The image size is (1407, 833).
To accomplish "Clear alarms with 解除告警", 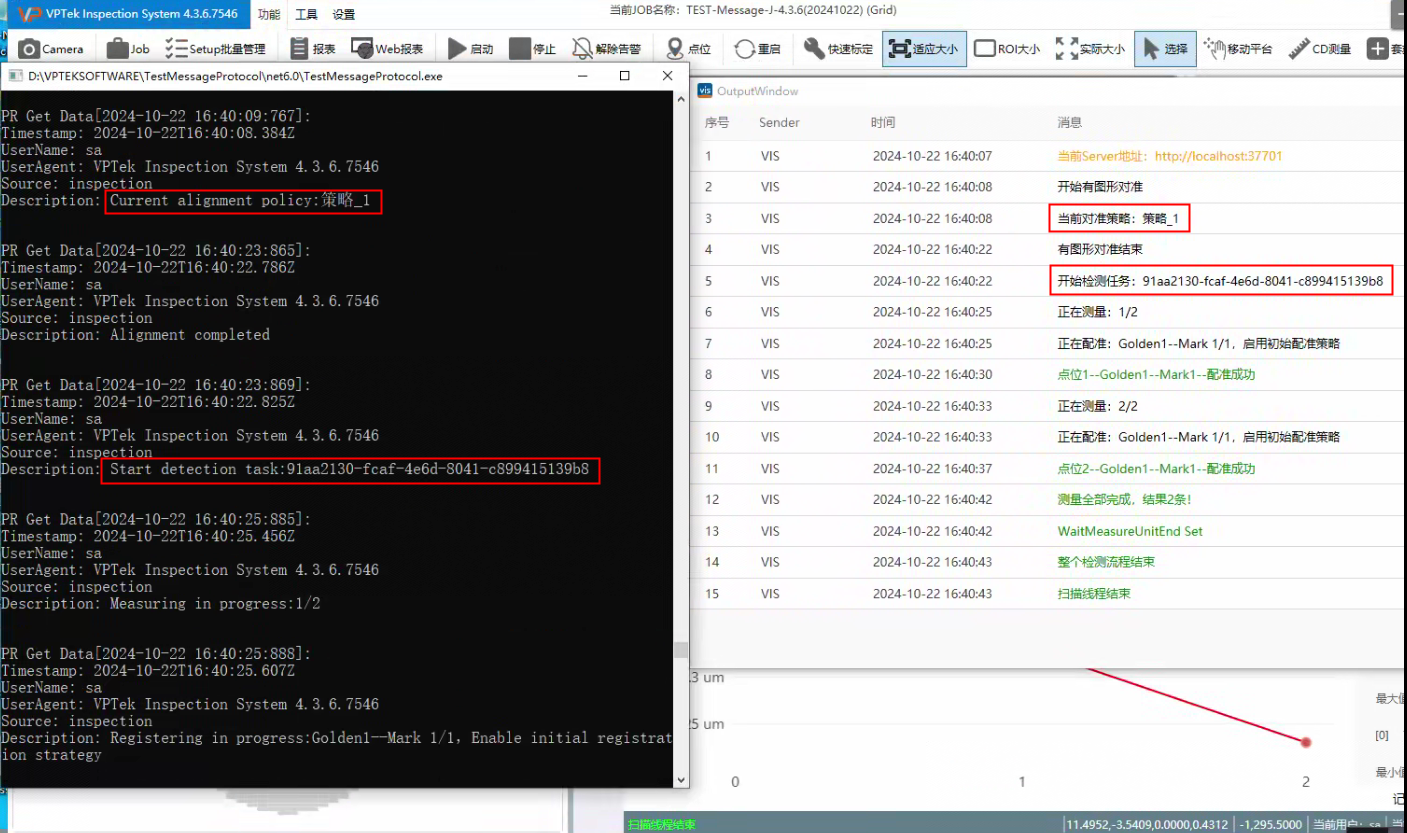I will 606,48.
